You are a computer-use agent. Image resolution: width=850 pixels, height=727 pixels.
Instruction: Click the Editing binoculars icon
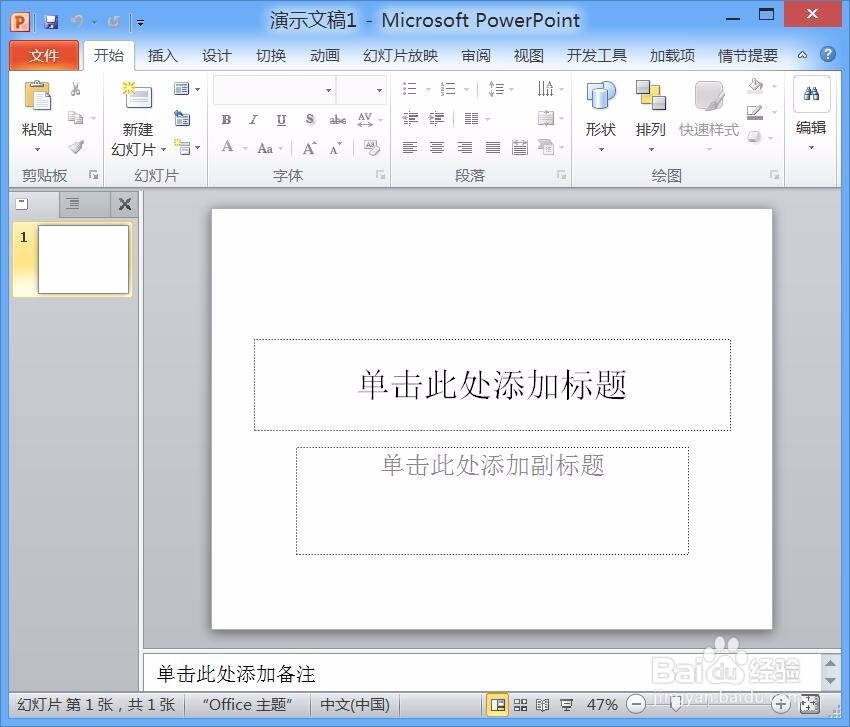(812, 94)
